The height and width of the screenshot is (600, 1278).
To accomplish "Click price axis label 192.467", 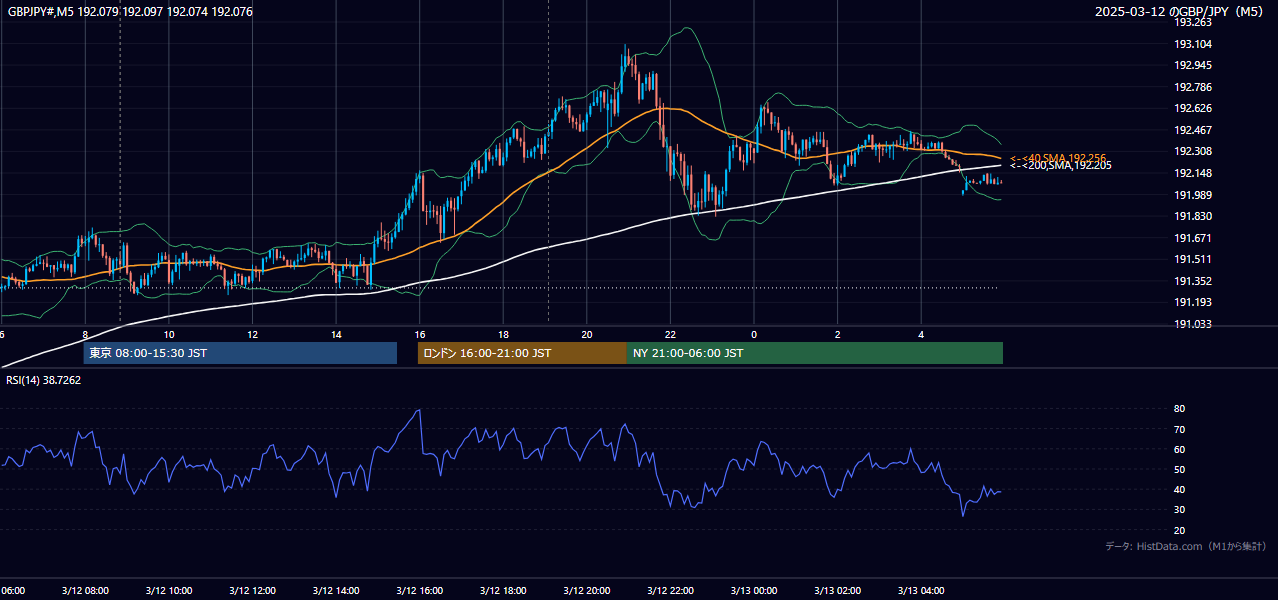I will pos(1193,130).
